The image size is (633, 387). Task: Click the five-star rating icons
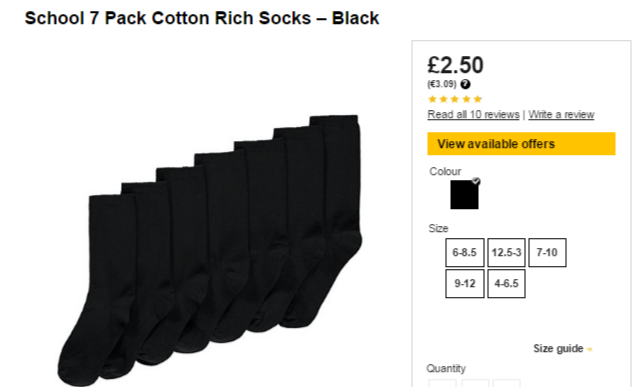click(x=455, y=99)
